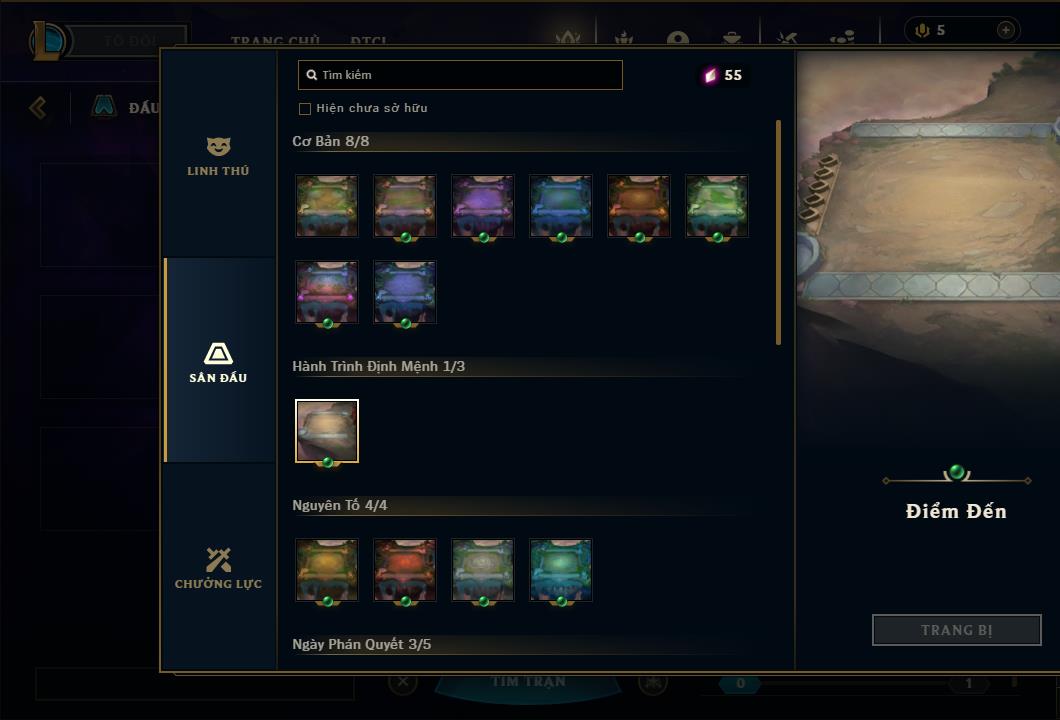
Task: Click the back chevron arrow icon
Action: pyautogui.click(x=38, y=107)
